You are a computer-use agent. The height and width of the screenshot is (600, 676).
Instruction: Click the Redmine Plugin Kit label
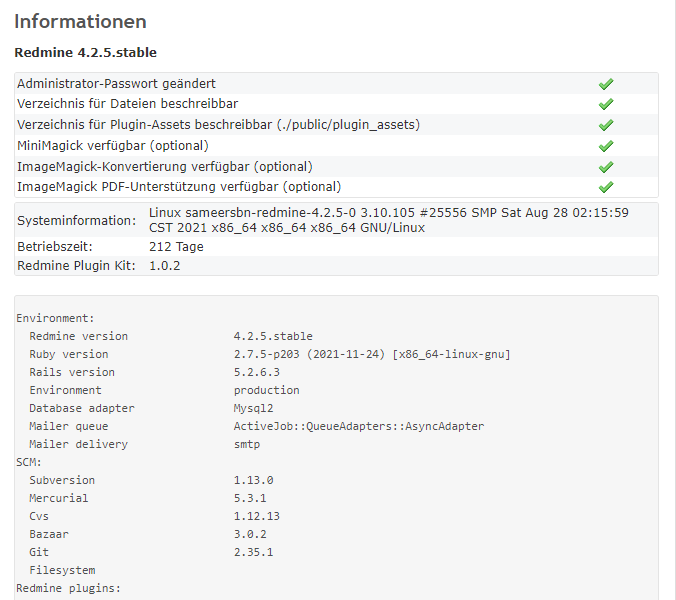click(76, 266)
